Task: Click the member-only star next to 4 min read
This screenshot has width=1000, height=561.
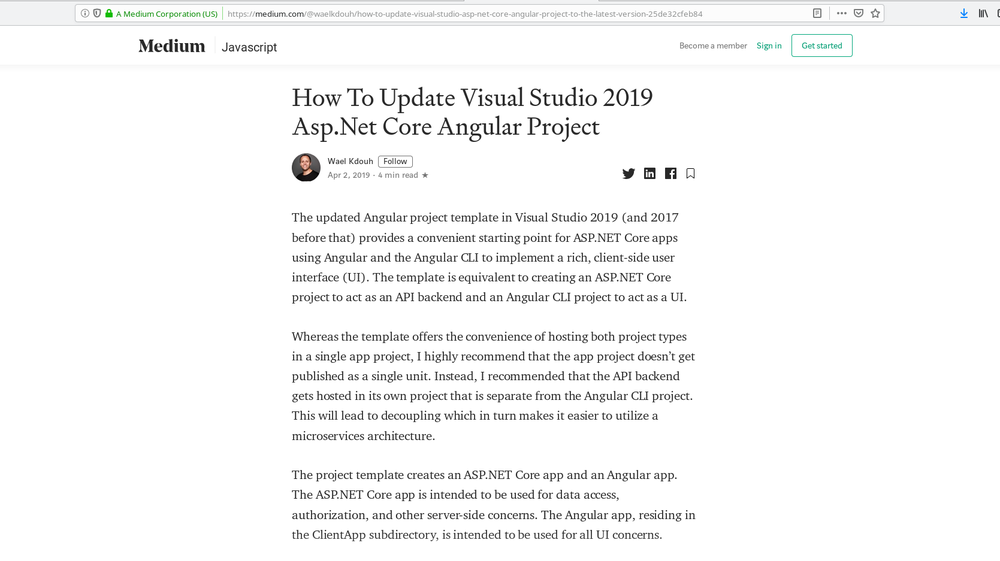Action: click(x=425, y=175)
